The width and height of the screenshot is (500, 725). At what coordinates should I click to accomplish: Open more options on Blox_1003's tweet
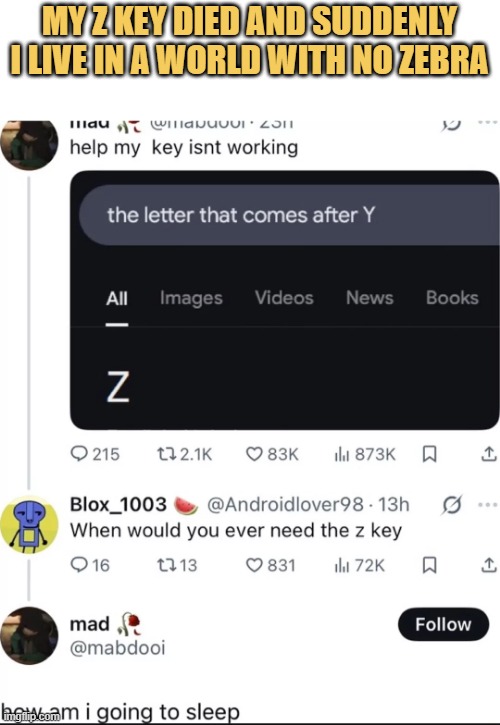(488, 504)
